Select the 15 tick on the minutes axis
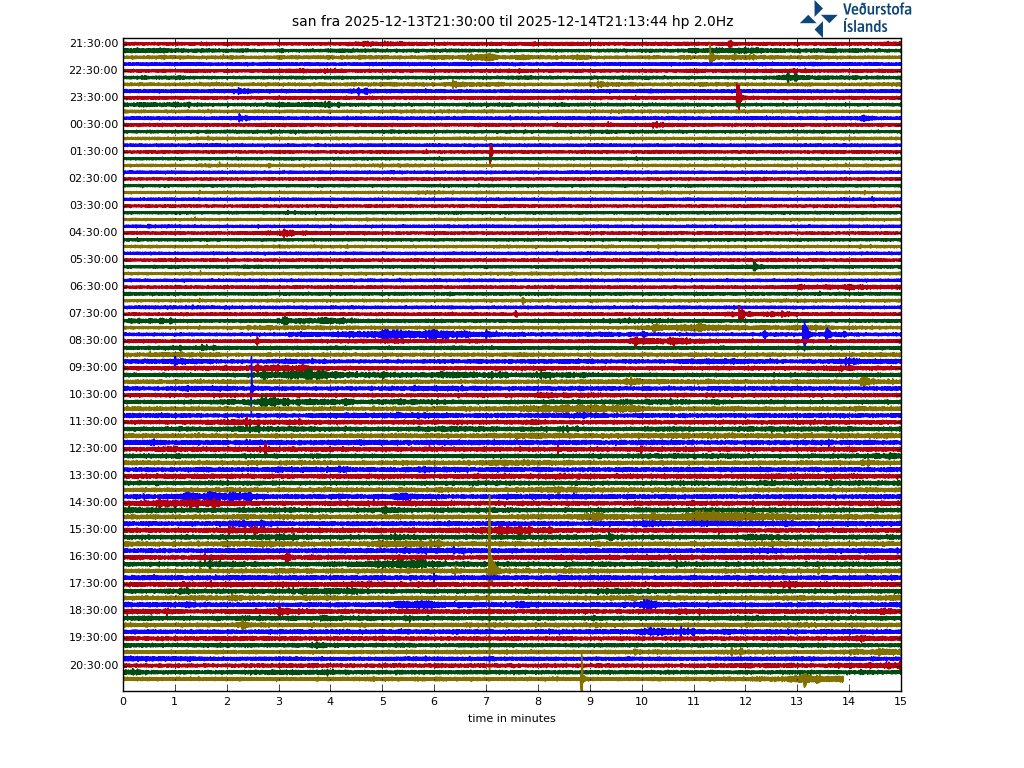The height and width of the screenshot is (768, 1024). pos(901,701)
